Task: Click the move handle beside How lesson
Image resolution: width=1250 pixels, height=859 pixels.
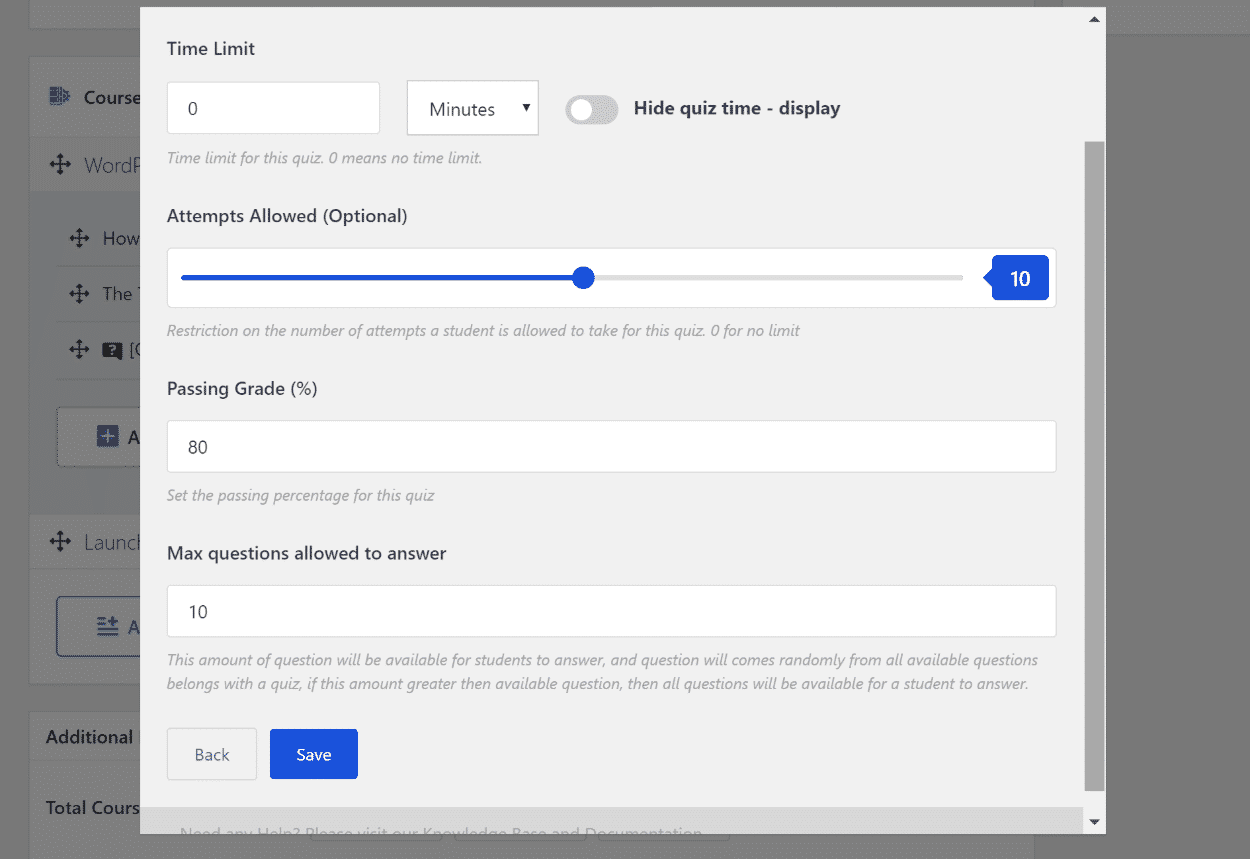Action: click(x=79, y=238)
